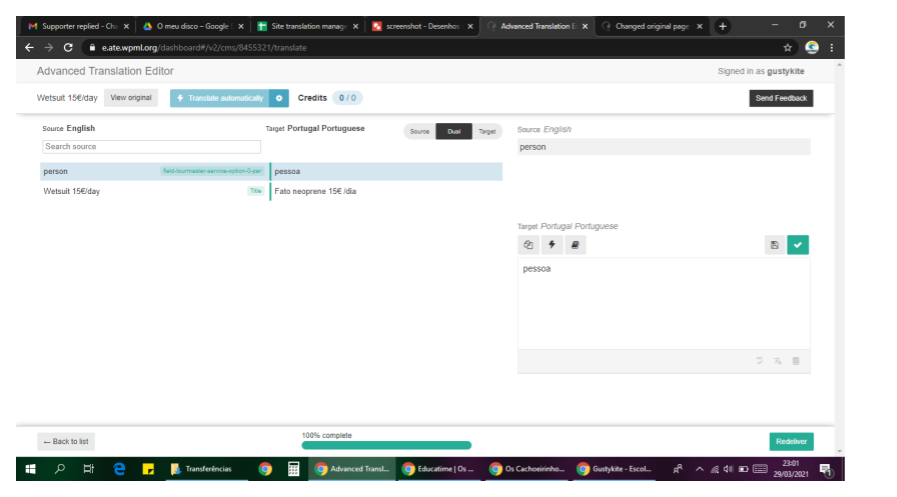Open Gustykite Chrome taskbar window
This screenshot has height=497, width=897.
click(614, 469)
